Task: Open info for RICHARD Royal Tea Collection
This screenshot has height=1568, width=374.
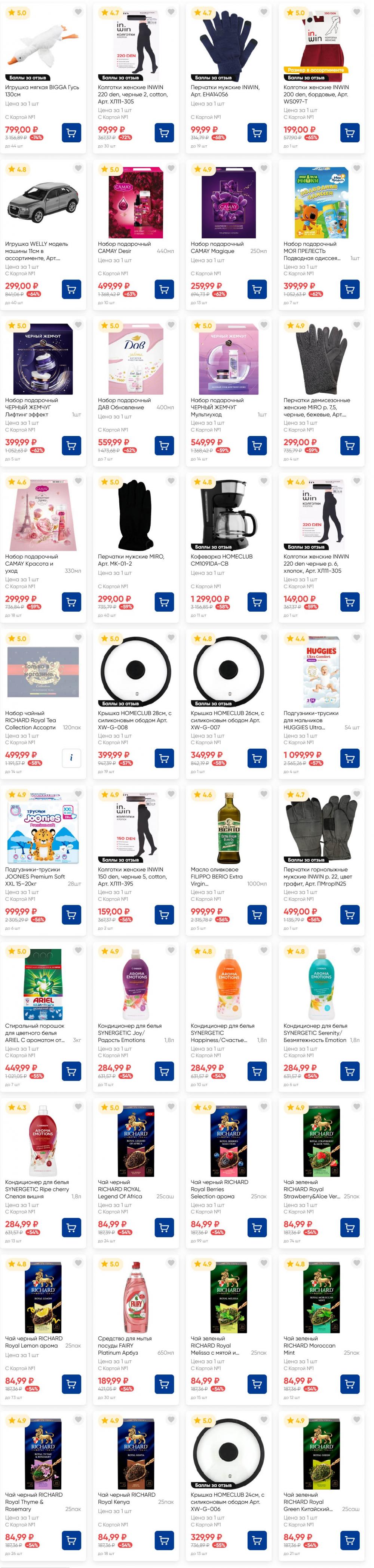Action: coord(71,758)
